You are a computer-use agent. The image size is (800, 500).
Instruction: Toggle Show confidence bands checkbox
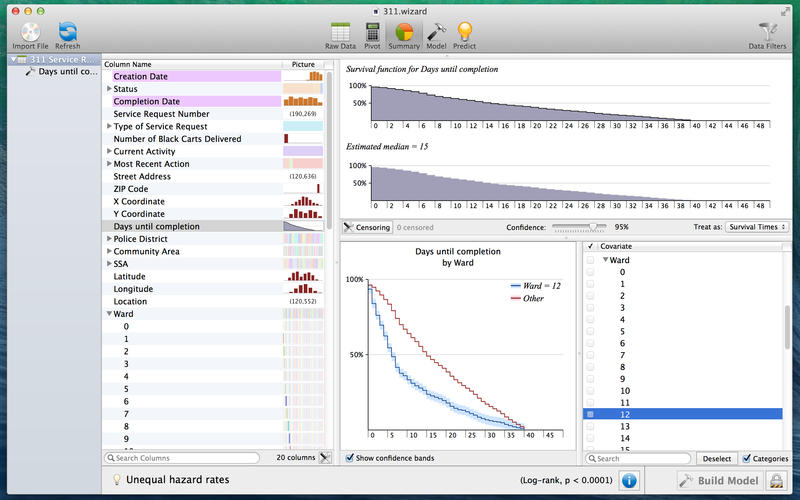[x=349, y=458]
